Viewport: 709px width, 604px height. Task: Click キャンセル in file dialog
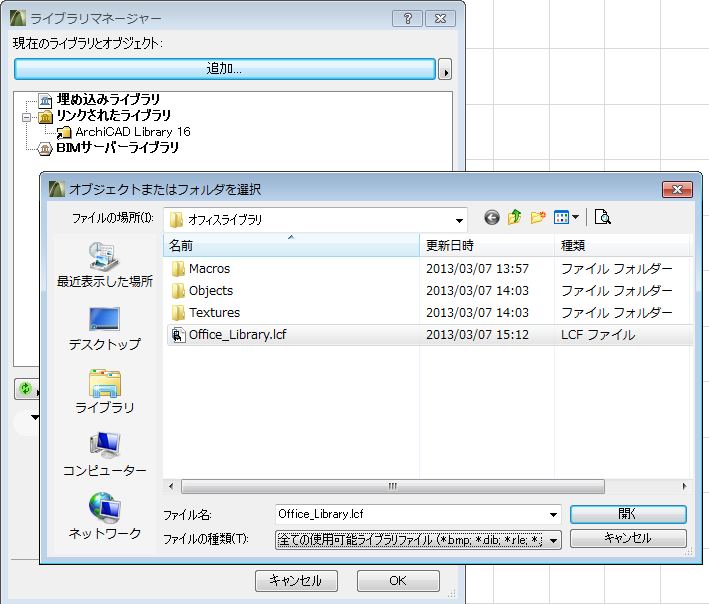click(x=629, y=538)
